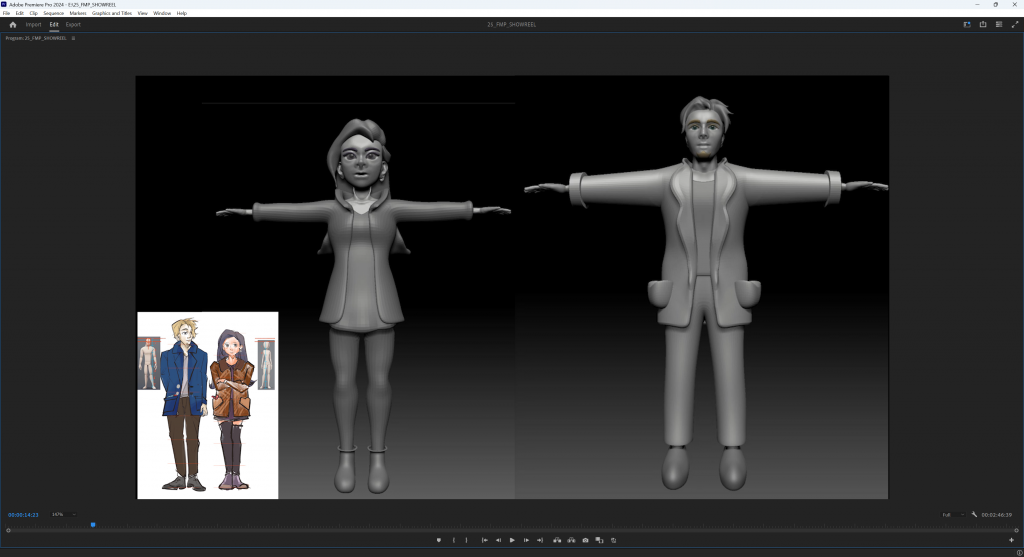Add a marker with the marker button
1024x557 pixels.
(438, 540)
